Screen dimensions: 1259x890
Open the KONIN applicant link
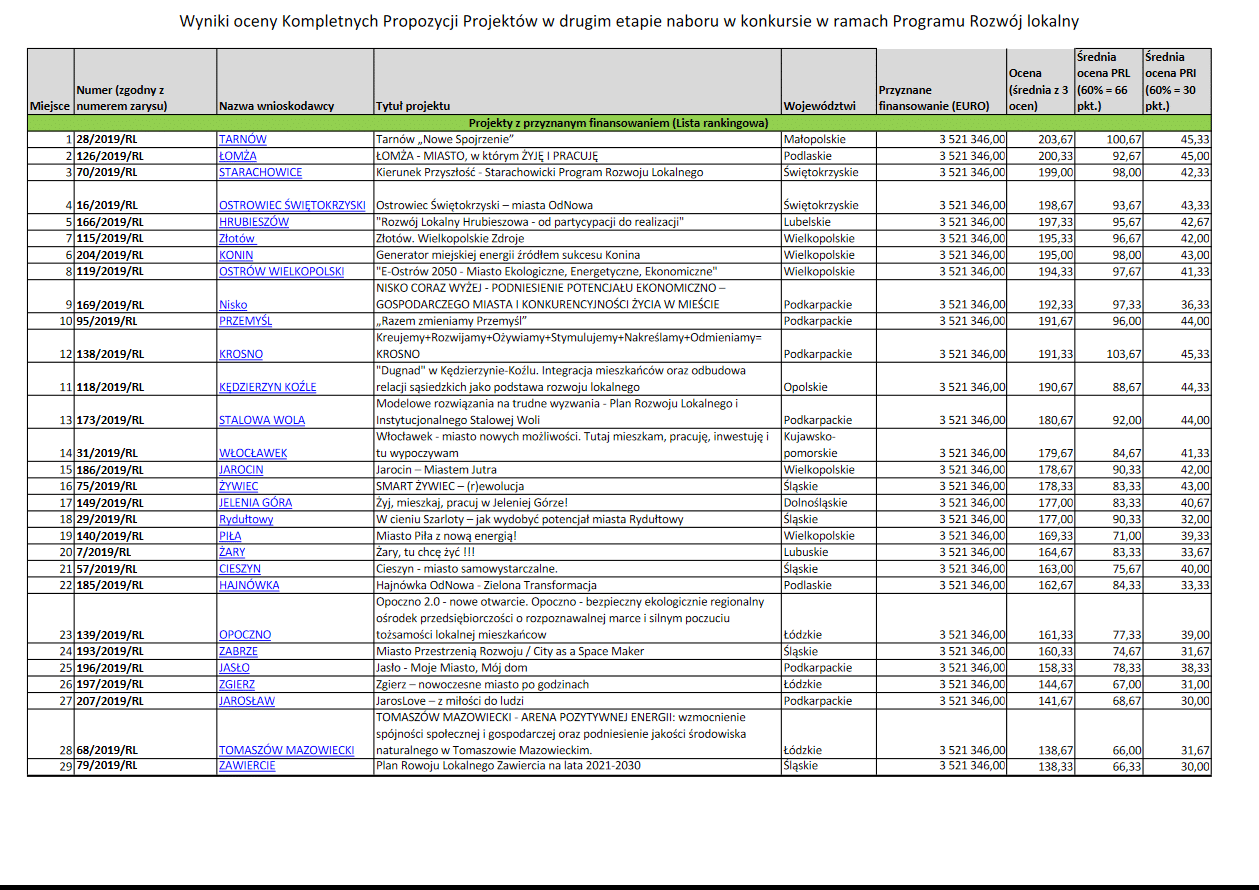click(x=236, y=255)
